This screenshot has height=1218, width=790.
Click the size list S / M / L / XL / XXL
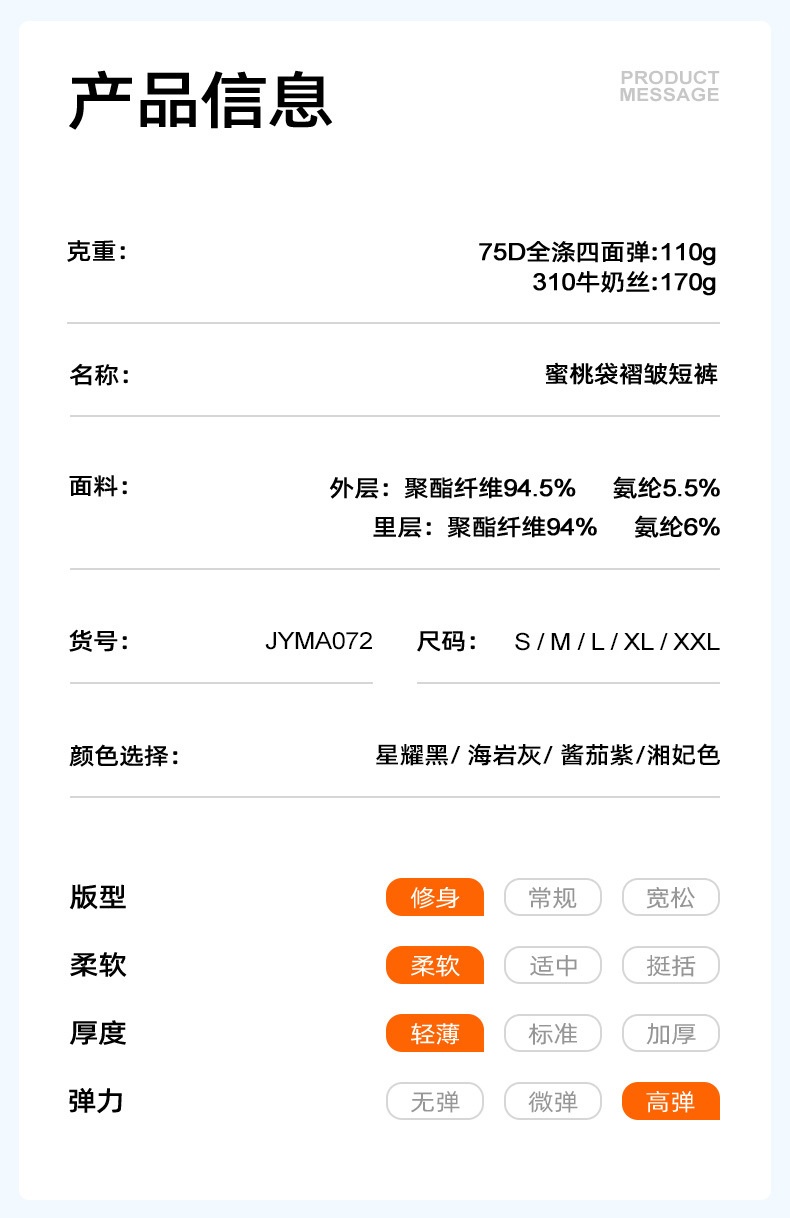(x=616, y=641)
